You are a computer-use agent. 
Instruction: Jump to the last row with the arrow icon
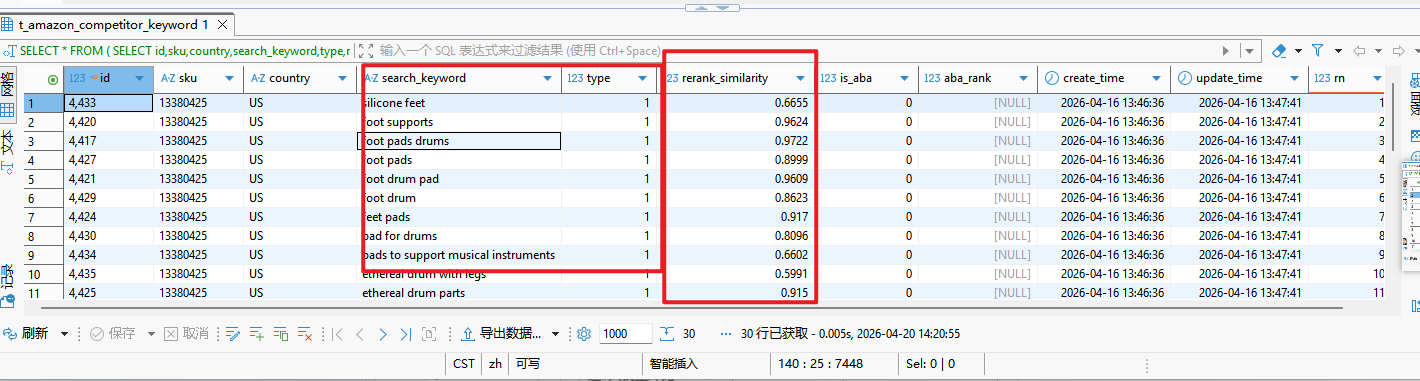406,334
